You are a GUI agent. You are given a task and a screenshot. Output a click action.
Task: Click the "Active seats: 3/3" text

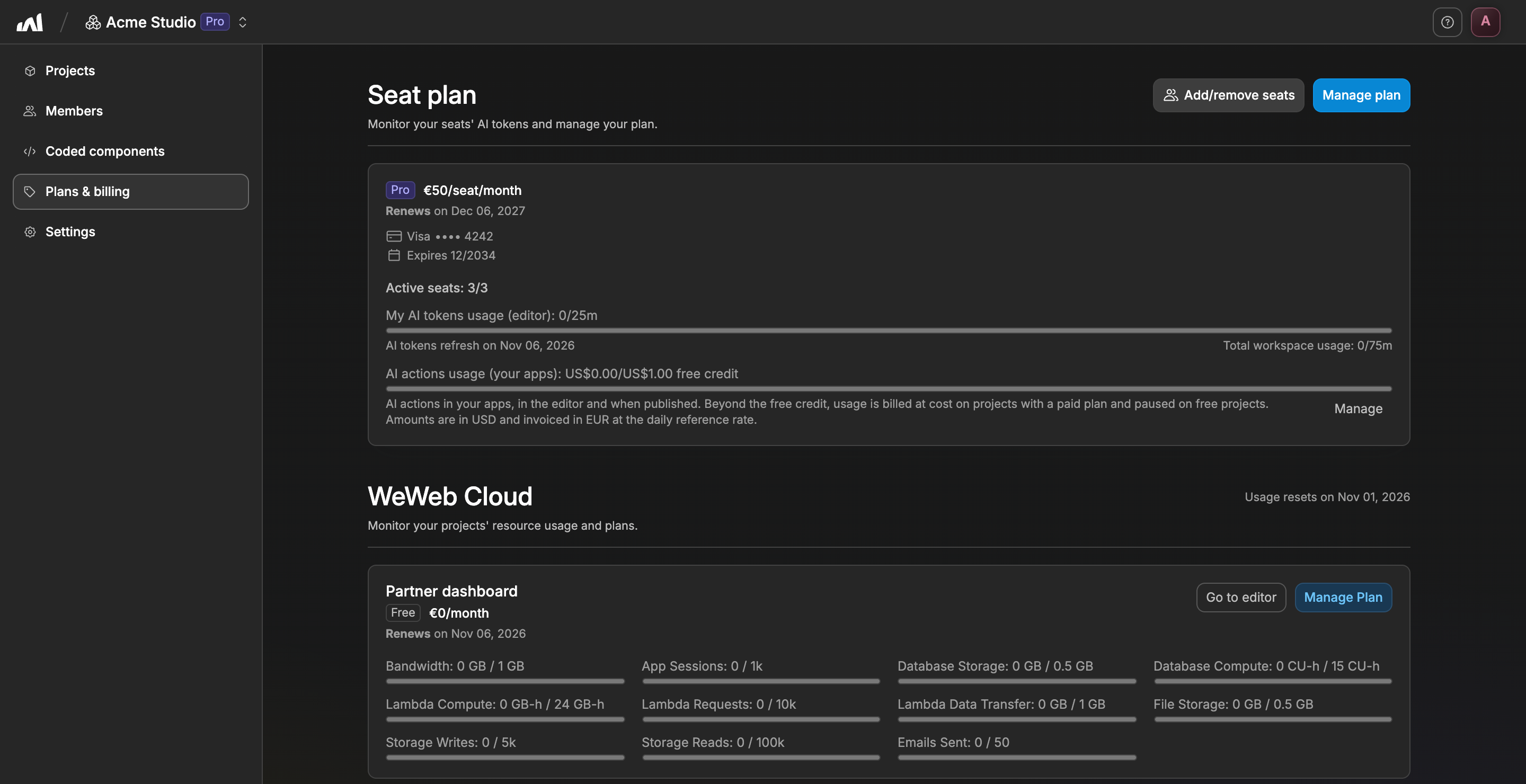[437, 288]
